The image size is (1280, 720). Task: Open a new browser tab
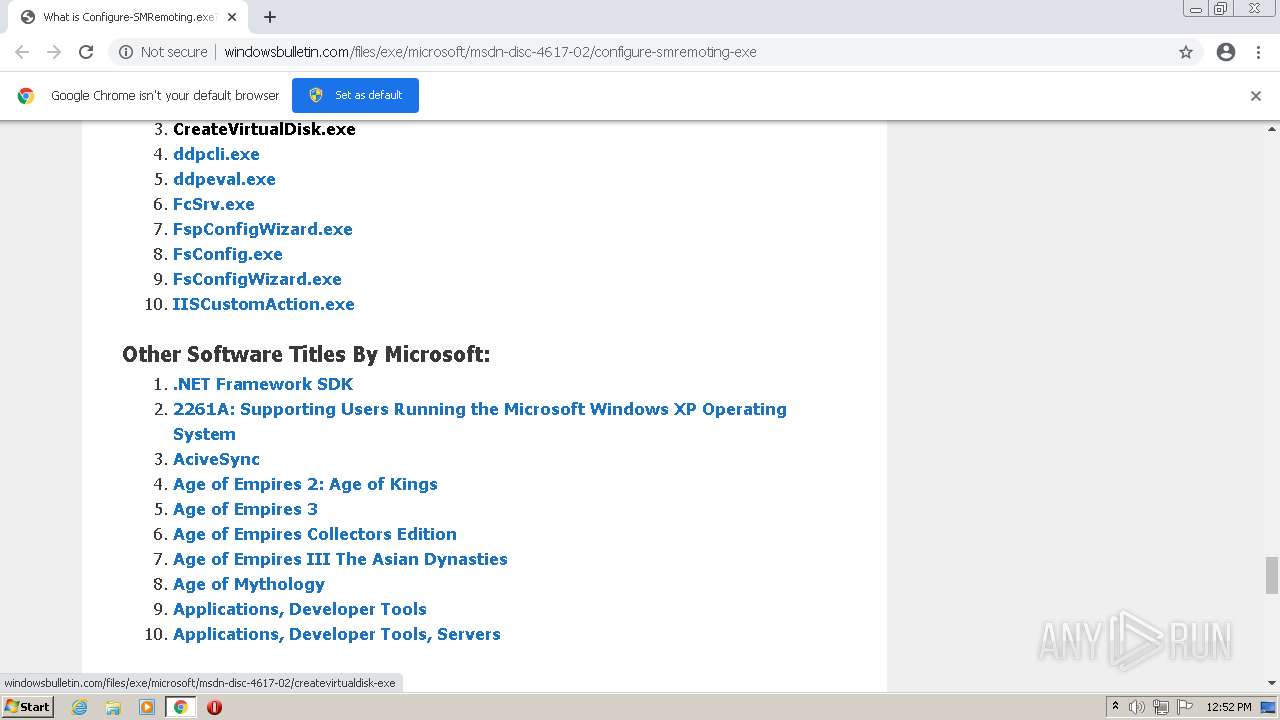[x=270, y=17]
